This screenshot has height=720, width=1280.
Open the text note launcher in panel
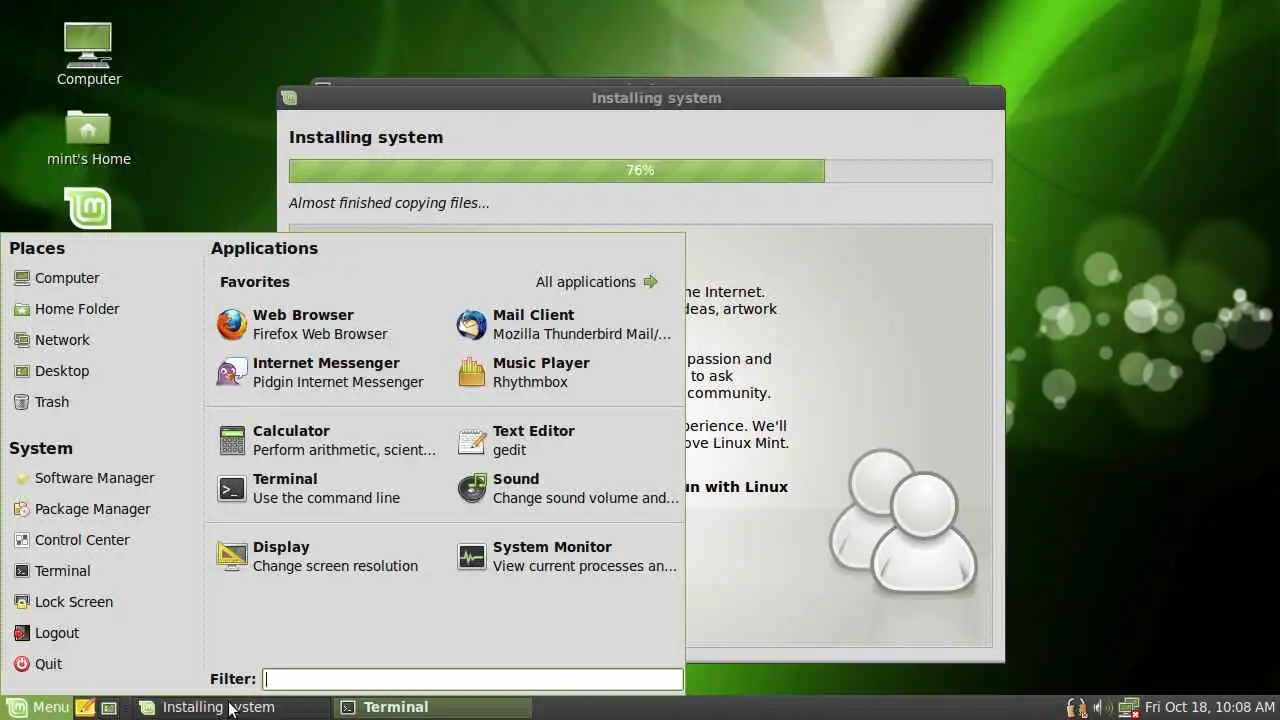click(x=85, y=707)
